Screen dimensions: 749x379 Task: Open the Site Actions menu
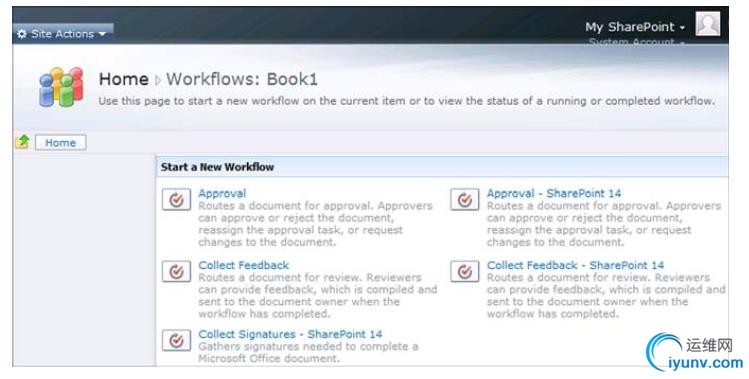[62, 34]
